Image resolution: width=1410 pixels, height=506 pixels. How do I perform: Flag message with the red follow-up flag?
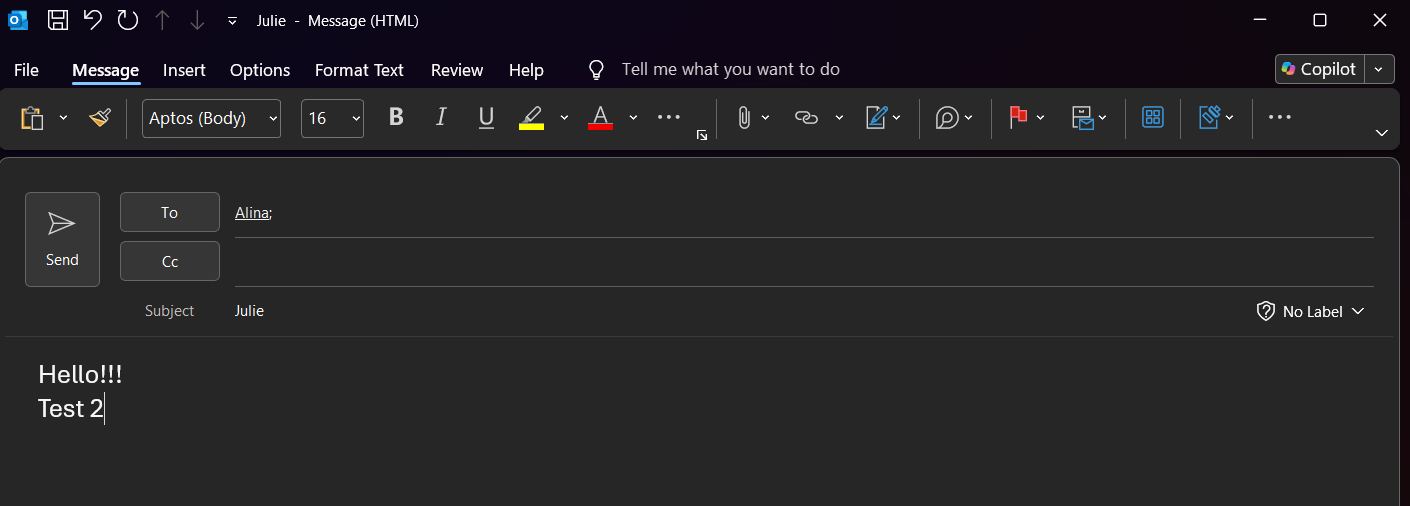[1018, 118]
